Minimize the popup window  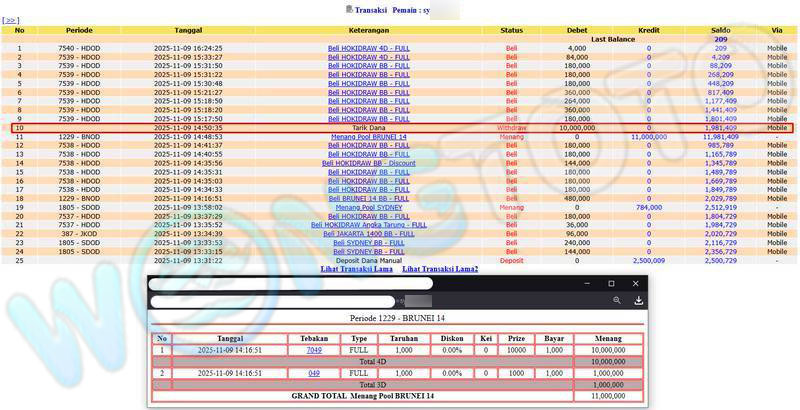586,284
